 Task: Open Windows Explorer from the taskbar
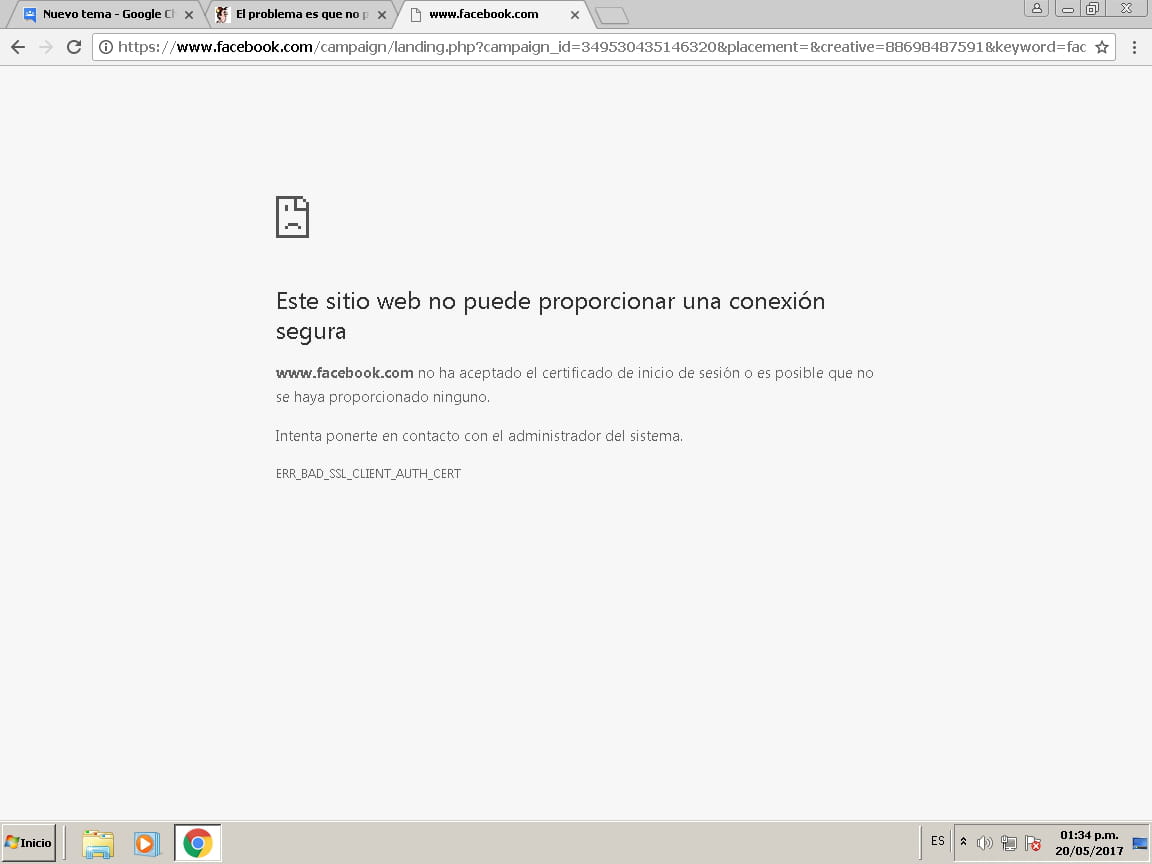[98, 843]
